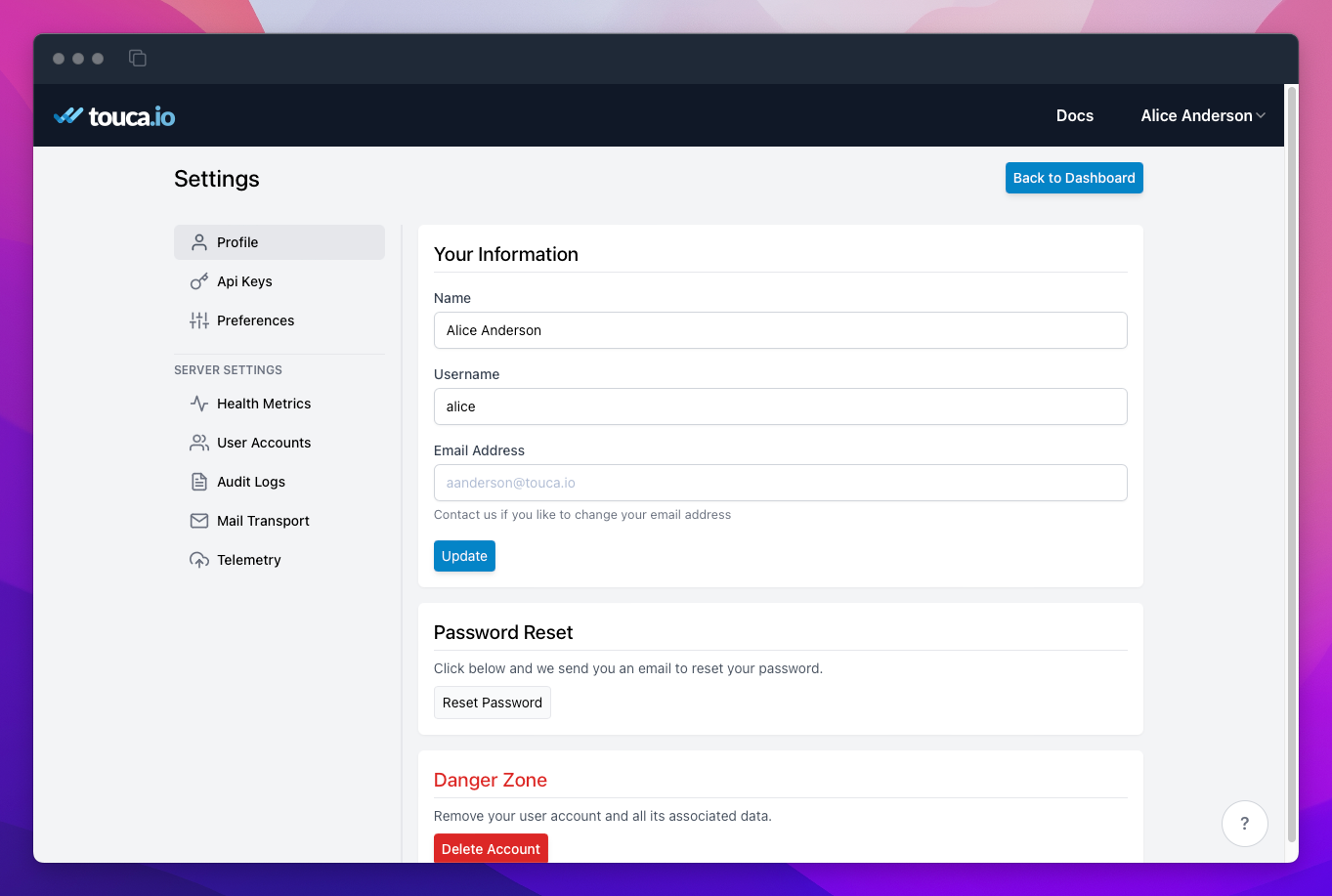Click the window tabs overview icon
1332x896 pixels.
point(138,59)
